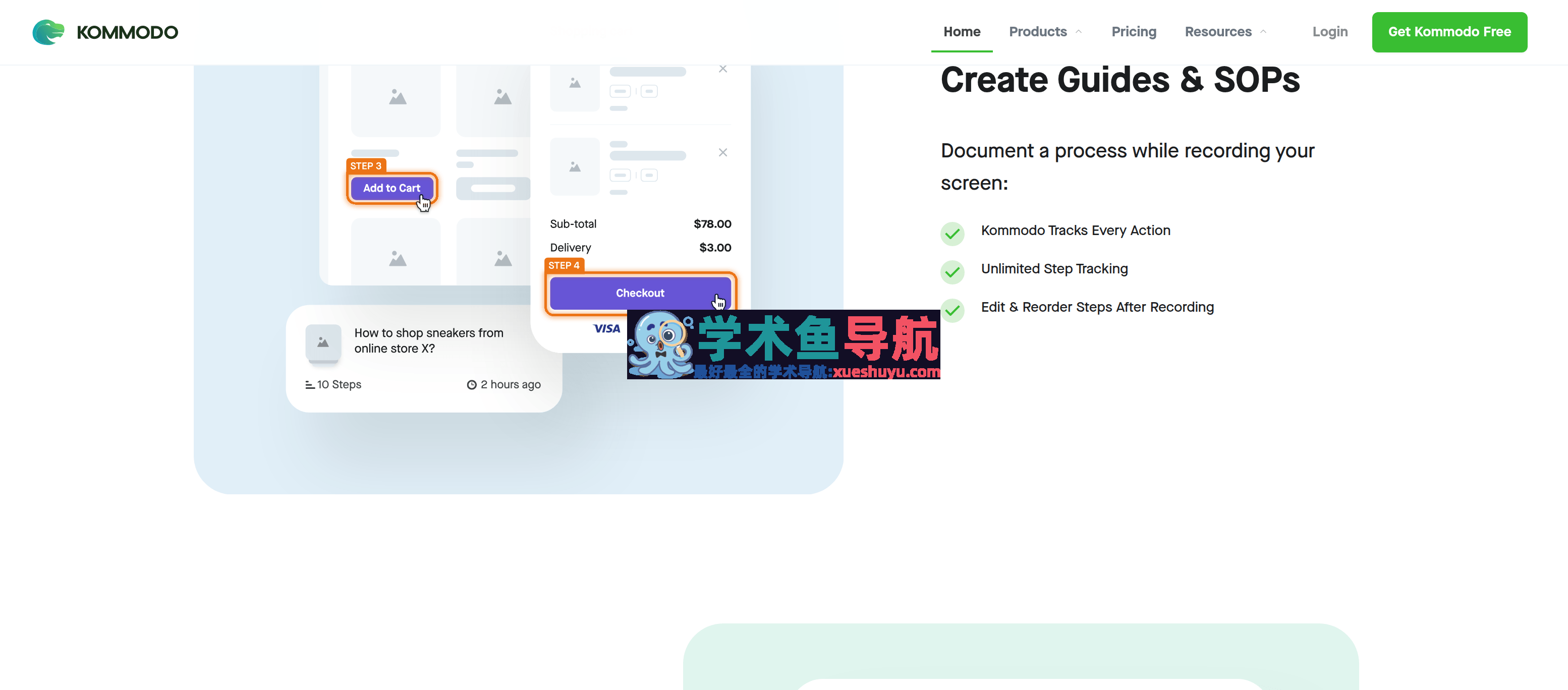Click the Add to Cart button

(x=391, y=188)
